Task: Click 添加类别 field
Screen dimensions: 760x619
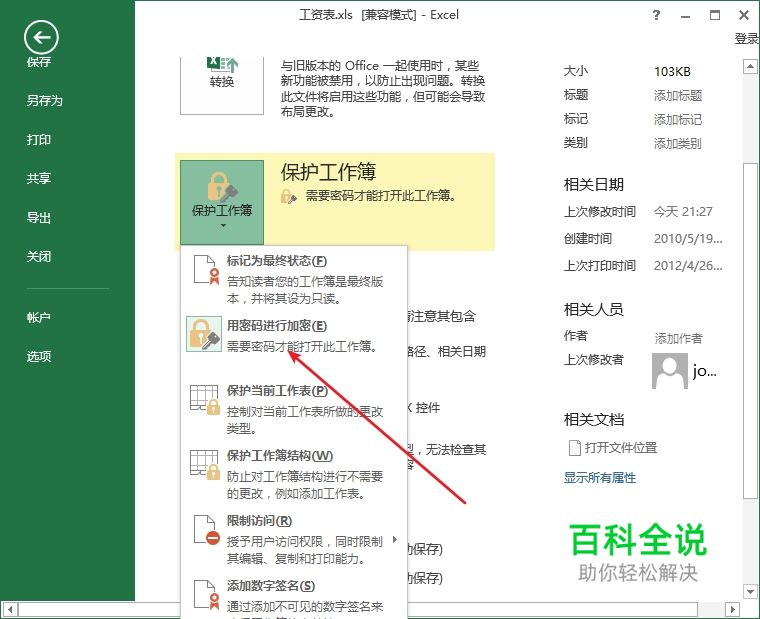Action: tap(678, 143)
